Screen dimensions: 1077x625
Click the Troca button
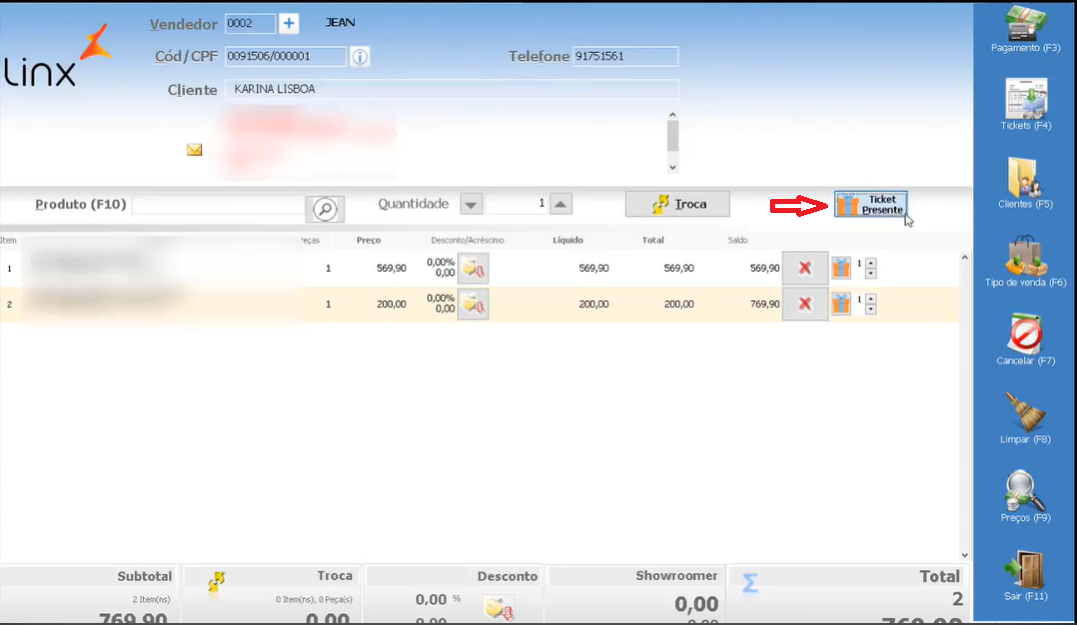[677, 203]
